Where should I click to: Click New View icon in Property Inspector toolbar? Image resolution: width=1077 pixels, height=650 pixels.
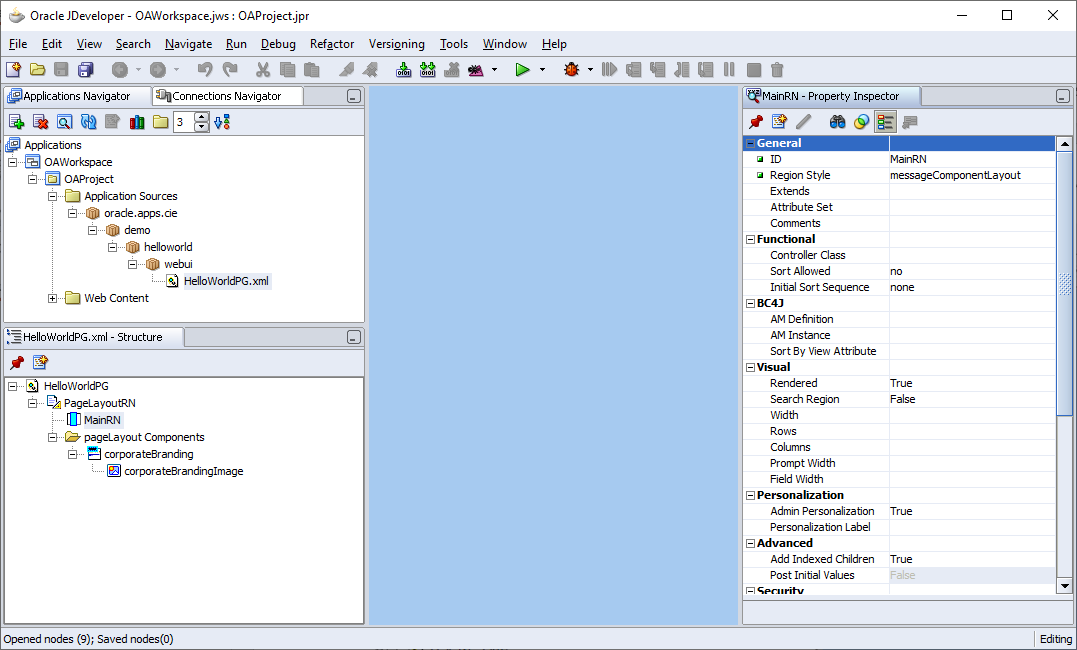(x=780, y=122)
